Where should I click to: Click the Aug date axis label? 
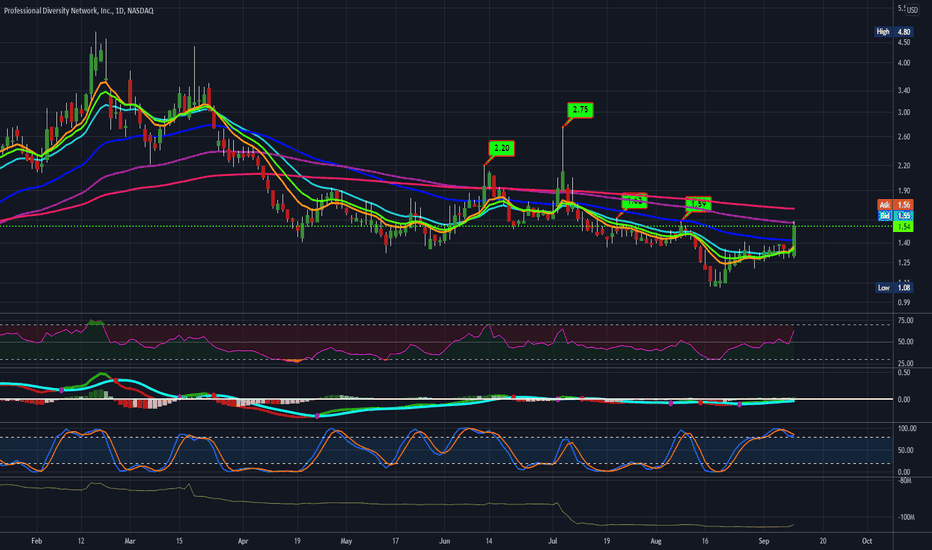tap(656, 541)
